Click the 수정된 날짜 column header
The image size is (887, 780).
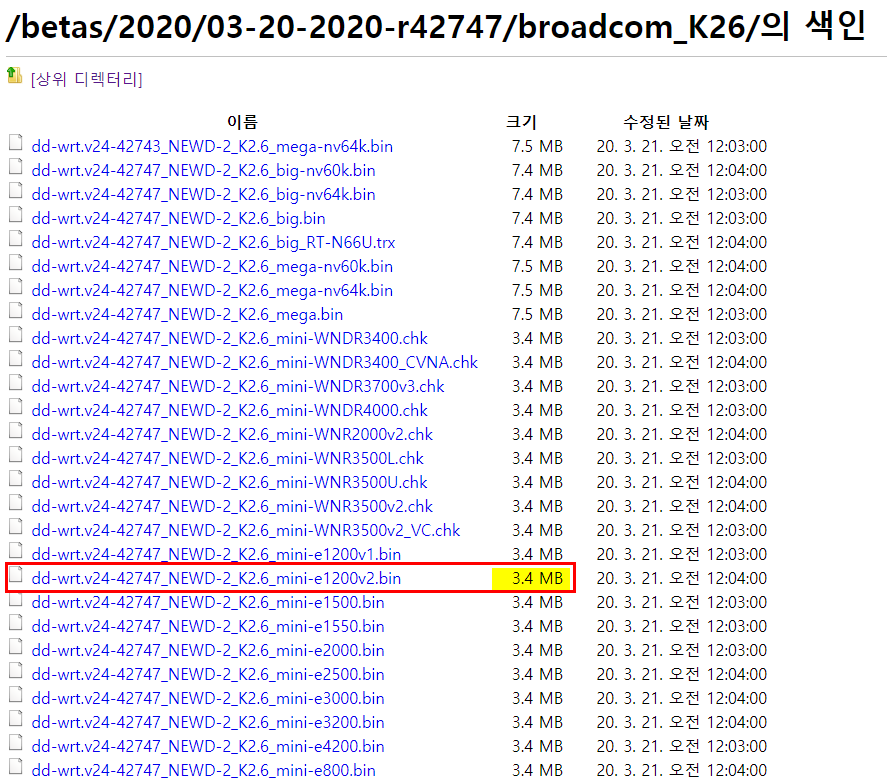pos(666,122)
